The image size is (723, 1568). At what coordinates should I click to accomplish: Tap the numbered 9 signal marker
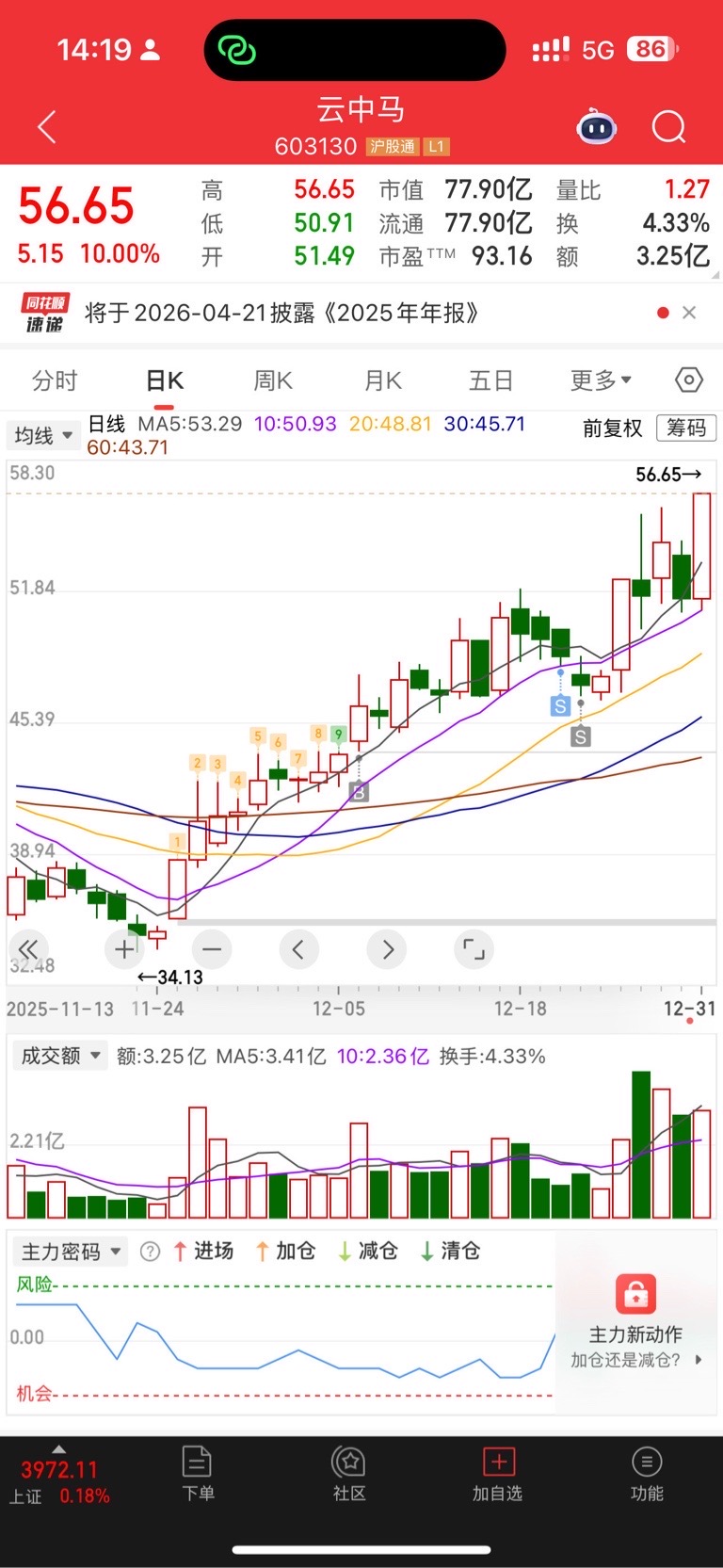pyautogui.click(x=339, y=734)
